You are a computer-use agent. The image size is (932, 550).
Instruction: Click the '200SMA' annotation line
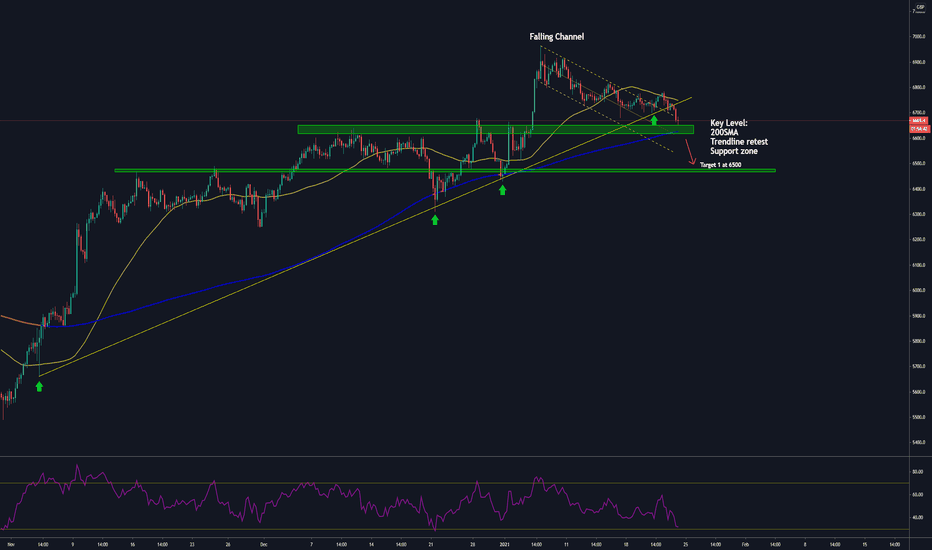click(724, 133)
